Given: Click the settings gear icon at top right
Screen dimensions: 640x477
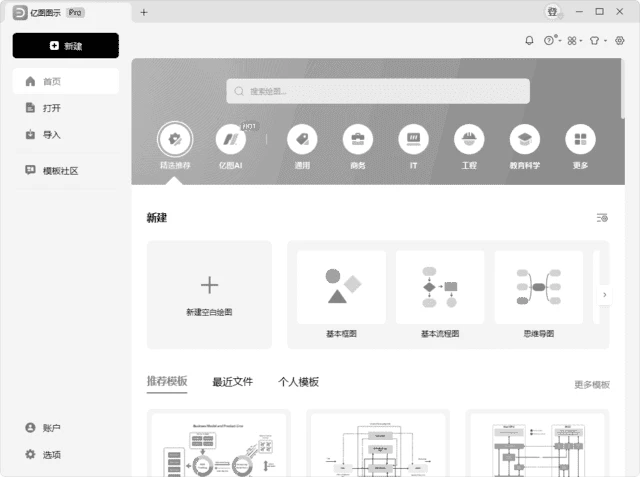Looking at the screenshot, I should click(x=620, y=40).
